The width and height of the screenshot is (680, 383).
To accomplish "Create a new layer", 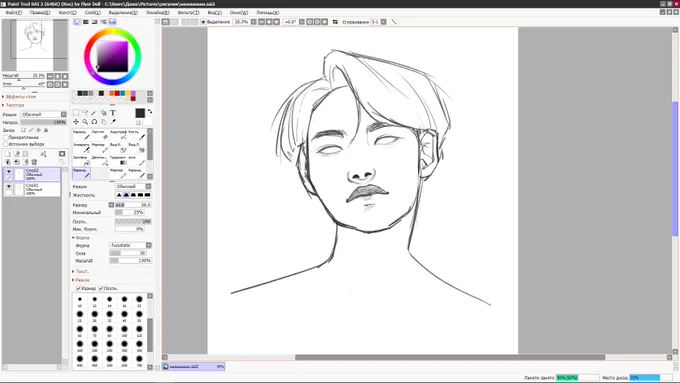I will (x=8, y=154).
